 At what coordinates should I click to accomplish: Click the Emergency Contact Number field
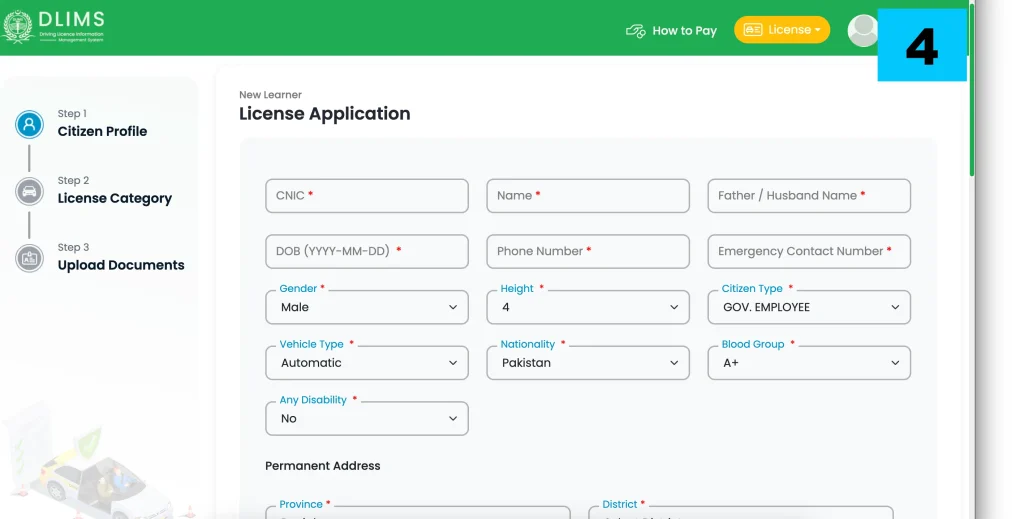(809, 251)
